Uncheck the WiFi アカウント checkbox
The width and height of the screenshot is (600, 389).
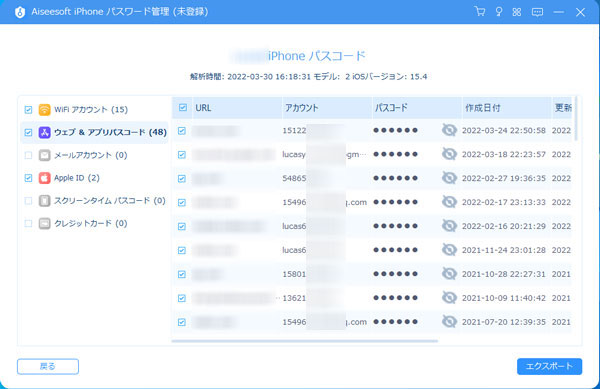28,110
